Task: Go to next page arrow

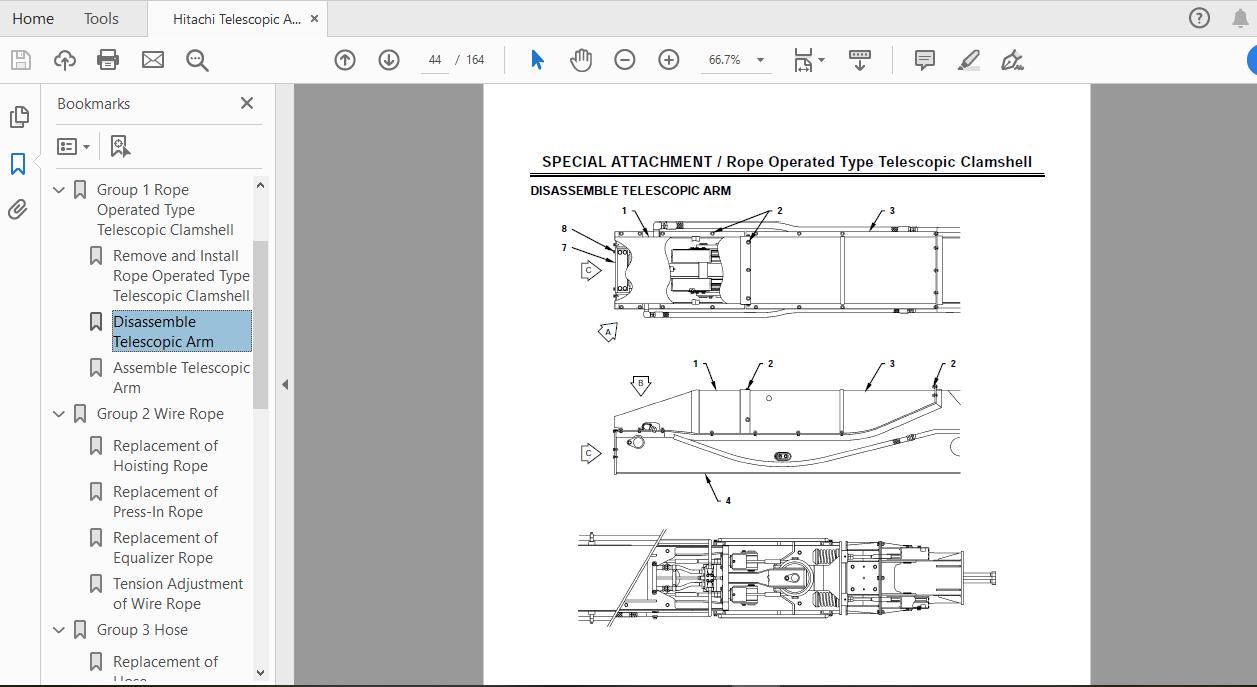Action: pyautogui.click(x=389, y=60)
